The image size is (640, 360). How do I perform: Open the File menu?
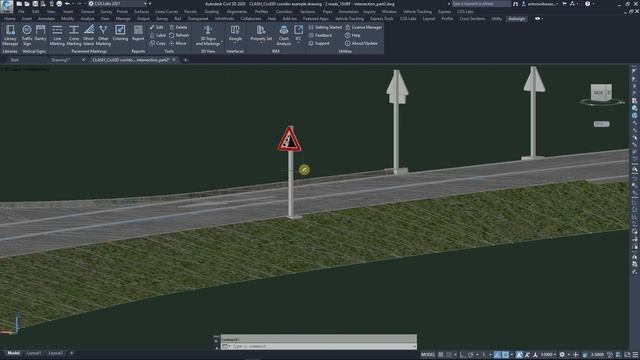click(21, 12)
